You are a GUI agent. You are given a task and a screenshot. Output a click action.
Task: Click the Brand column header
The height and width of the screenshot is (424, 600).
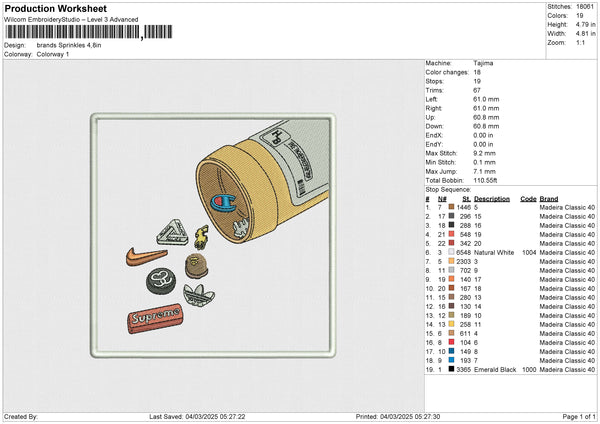(549, 199)
